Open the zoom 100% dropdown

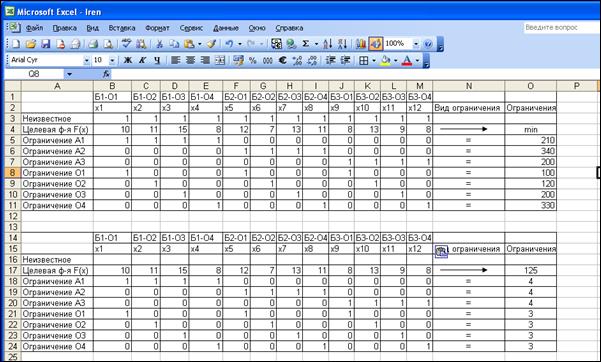[x=416, y=44]
